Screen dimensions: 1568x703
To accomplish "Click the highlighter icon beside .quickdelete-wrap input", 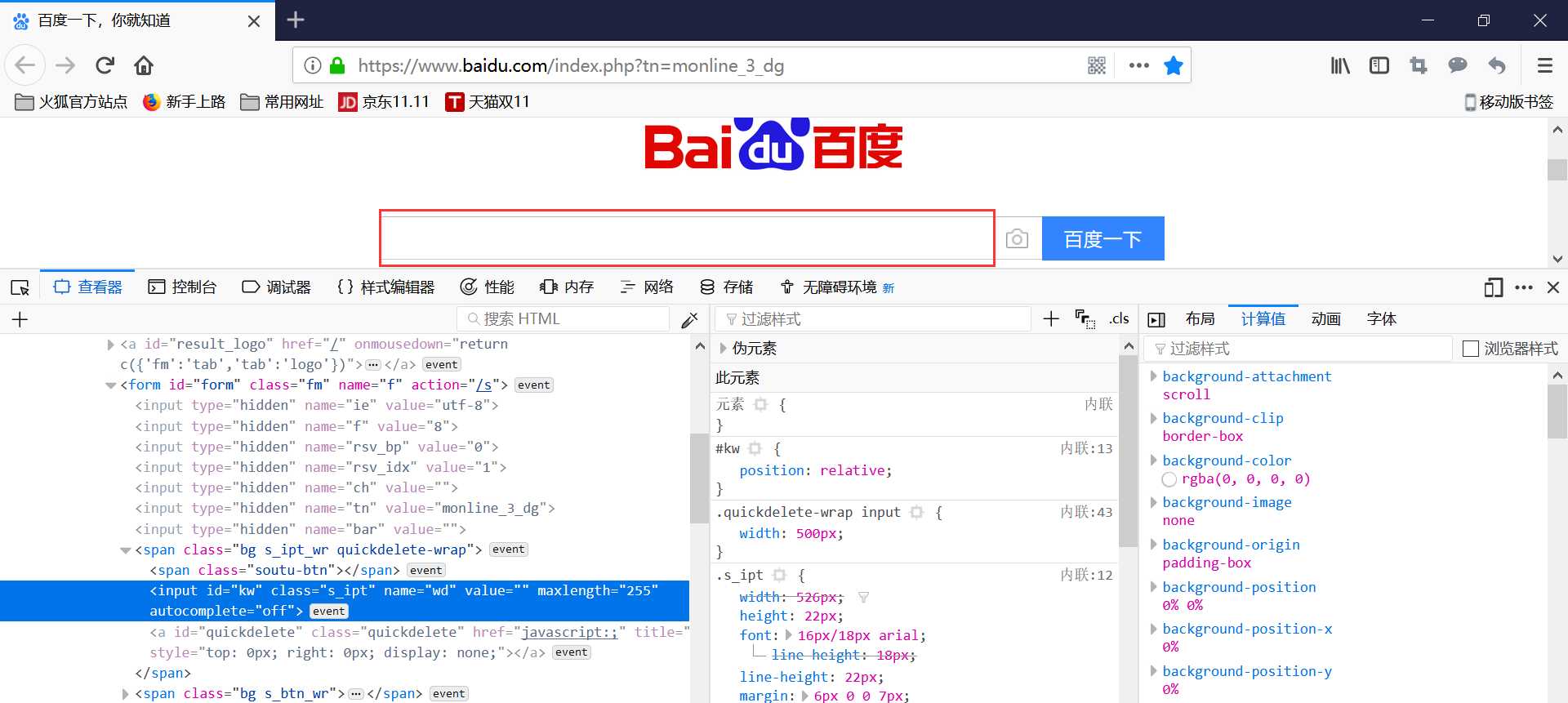I will (x=916, y=512).
